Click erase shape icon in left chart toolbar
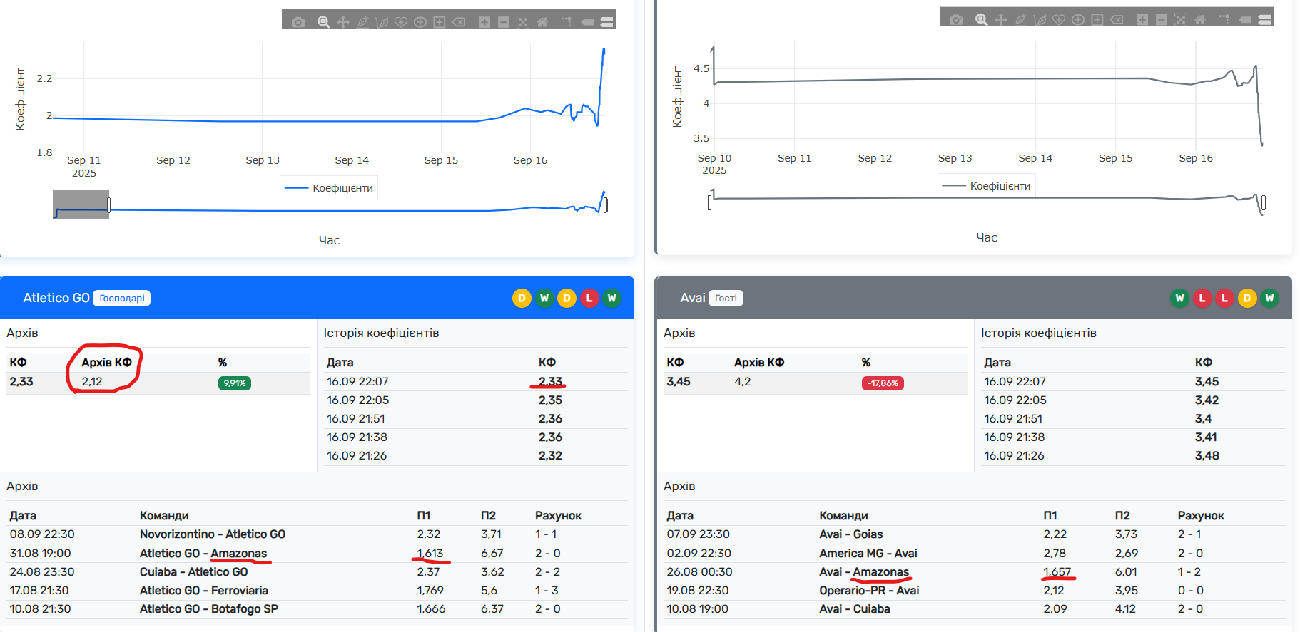This screenshot has width=1300, height=632. (458, 21)
